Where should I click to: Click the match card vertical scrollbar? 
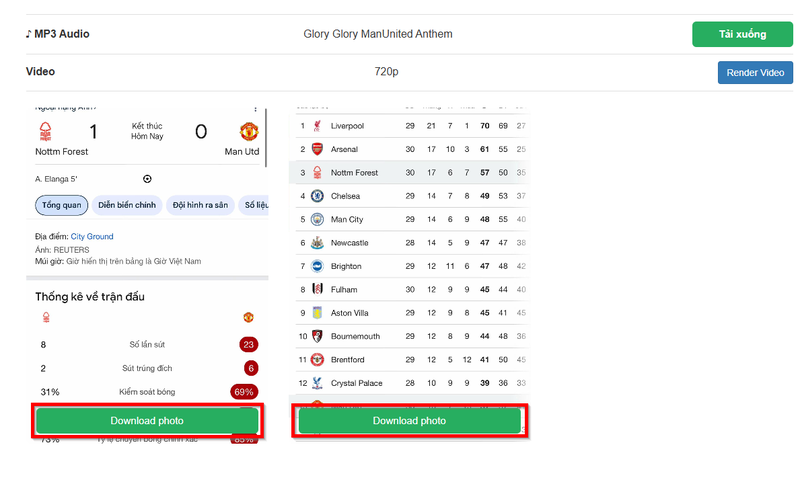click(266, 138)
